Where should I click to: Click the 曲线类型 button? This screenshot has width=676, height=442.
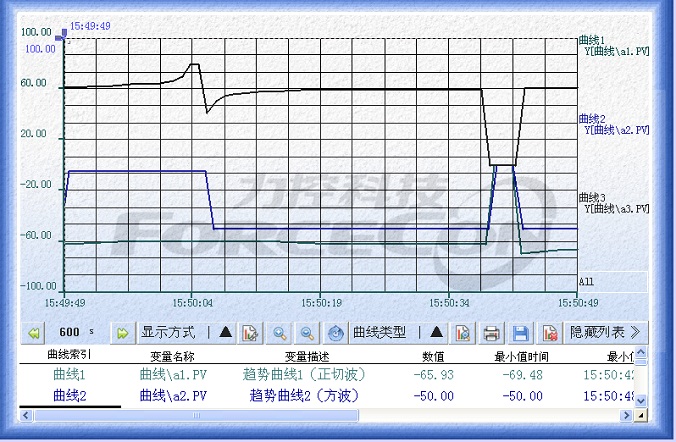pos(380,332)
